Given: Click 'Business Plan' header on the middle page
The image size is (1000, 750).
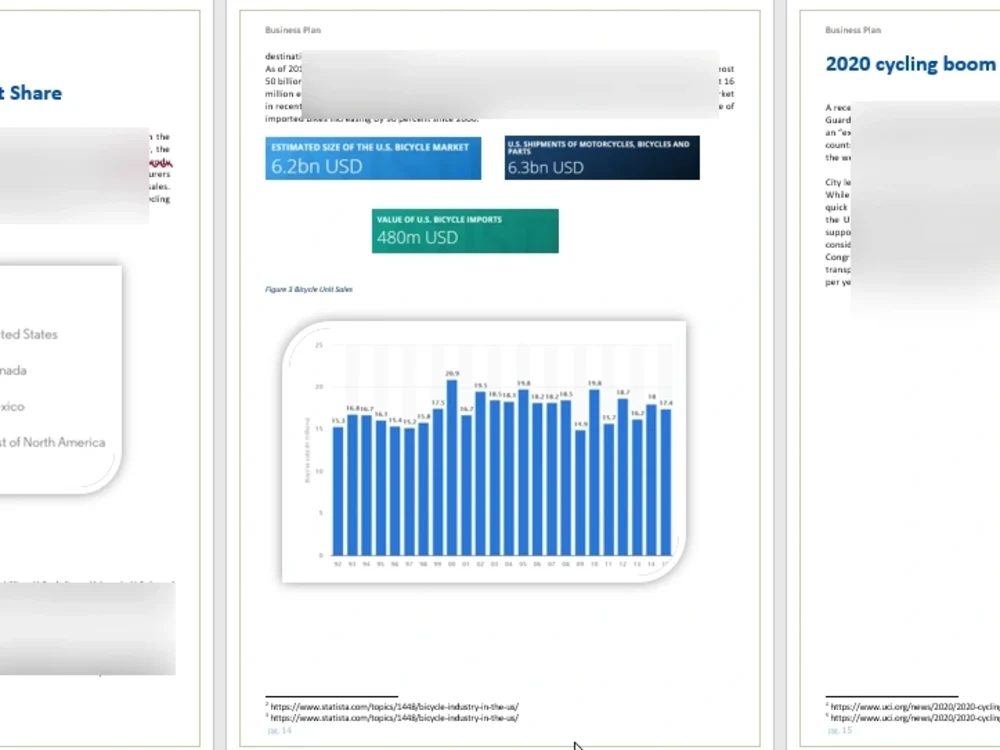Looking at the screenshot, I should click(x=293, y=30).
